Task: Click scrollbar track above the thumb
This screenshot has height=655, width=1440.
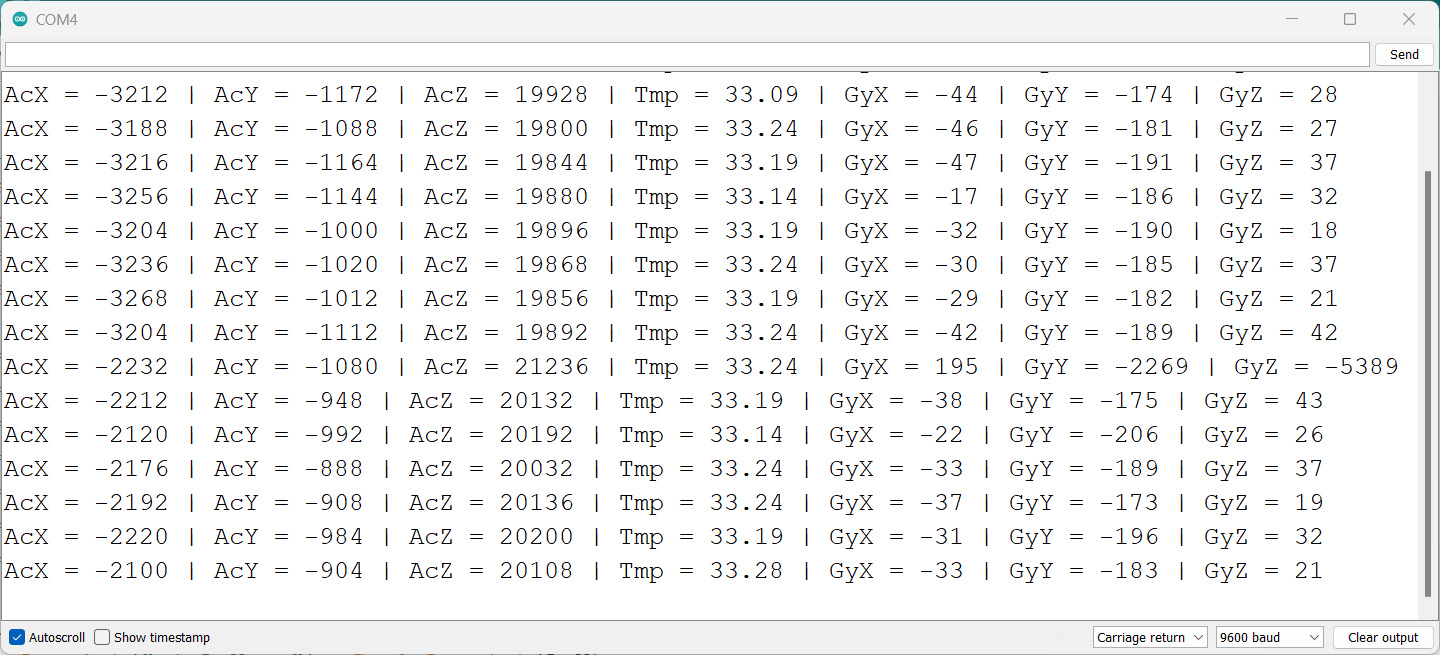Action: (x=1427, y=122)
